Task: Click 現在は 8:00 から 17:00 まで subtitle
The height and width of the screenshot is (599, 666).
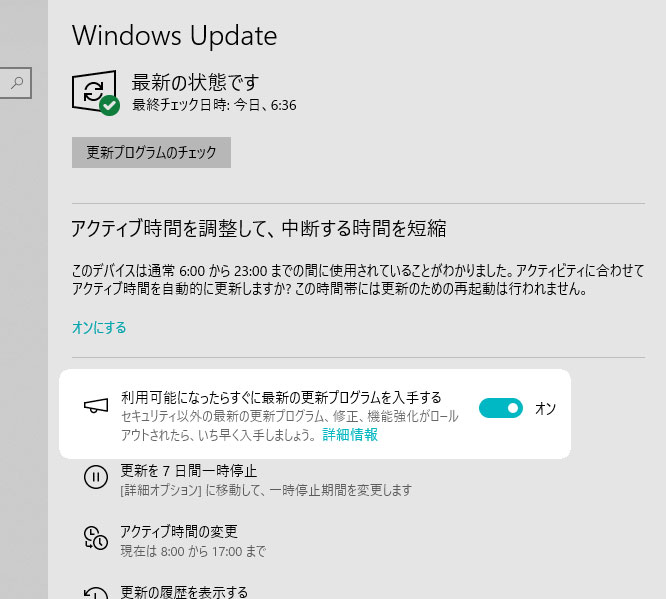Action: point(193,551)
